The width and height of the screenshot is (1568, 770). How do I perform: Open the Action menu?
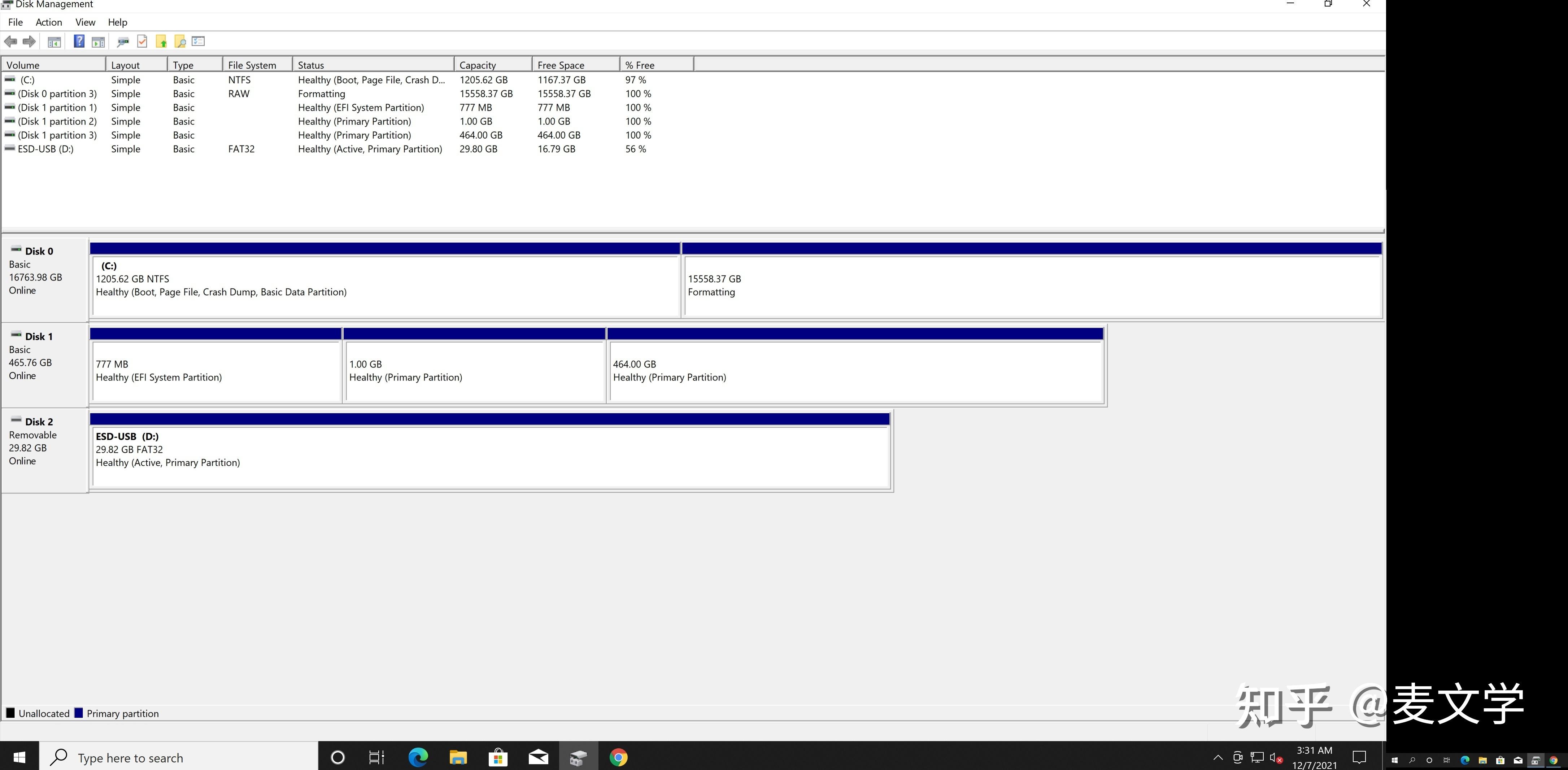coord(49,22)
